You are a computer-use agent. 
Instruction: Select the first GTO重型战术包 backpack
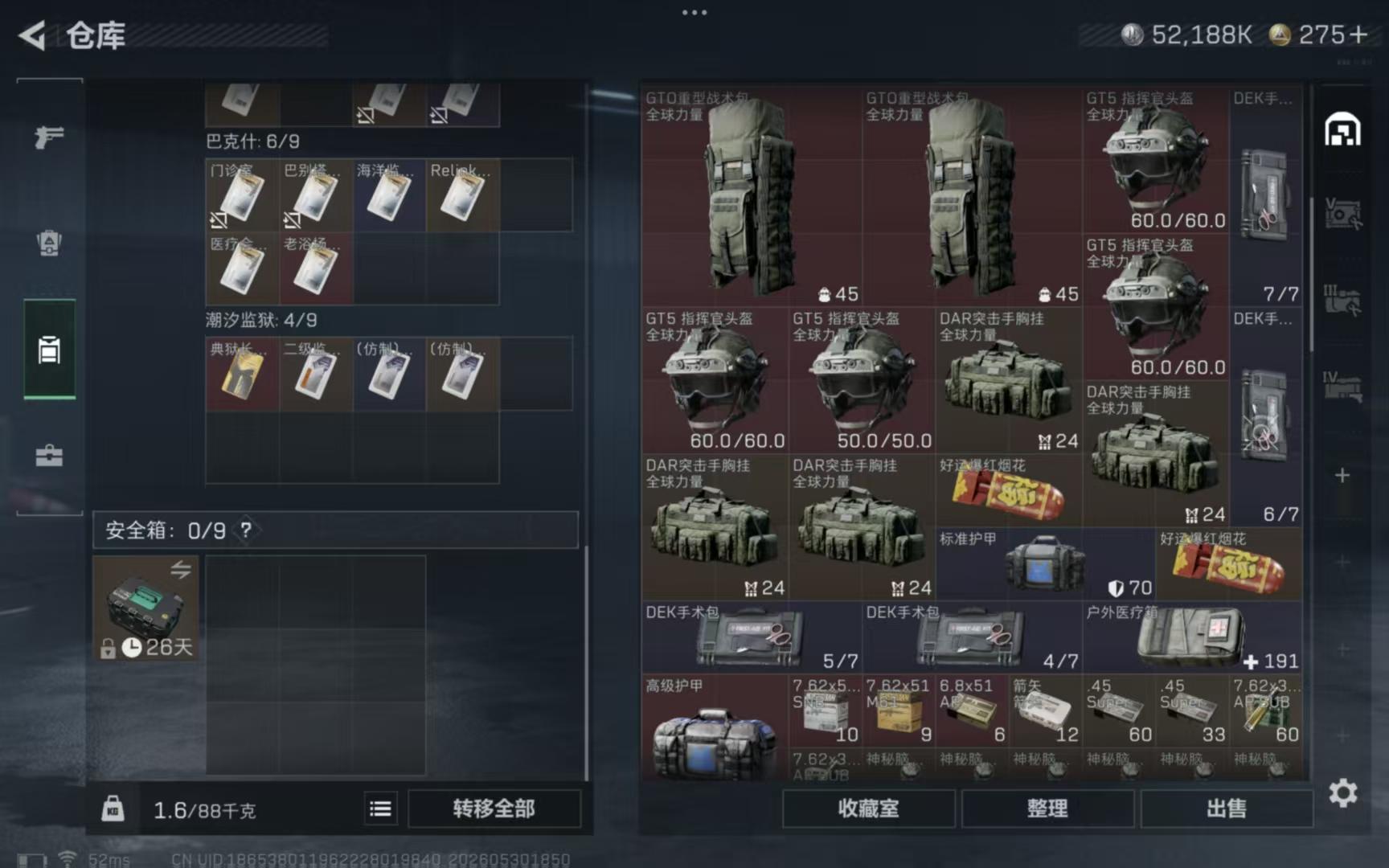click(x=752, y=196)
